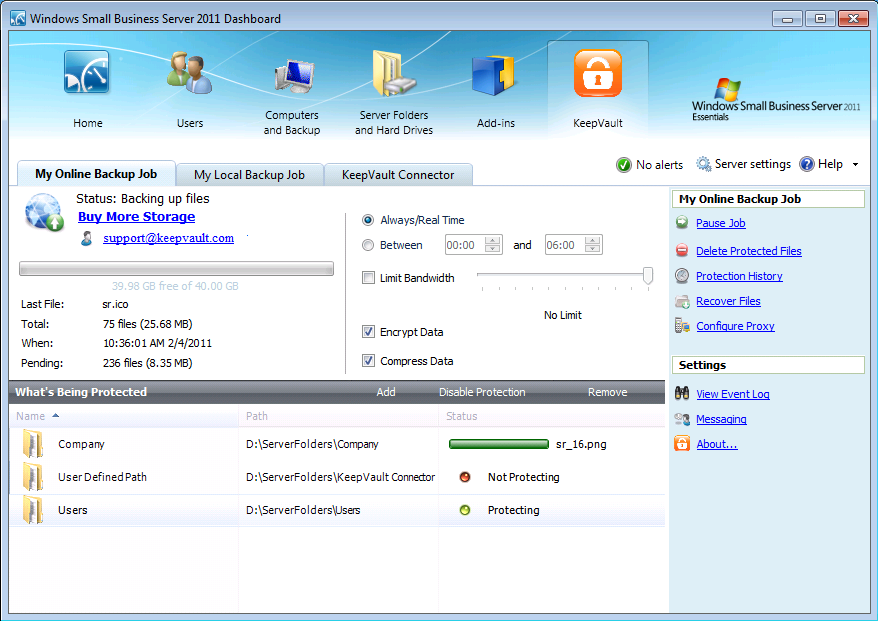Click the Users folder icon in list

pyautogui.click(x=33, y=510)
